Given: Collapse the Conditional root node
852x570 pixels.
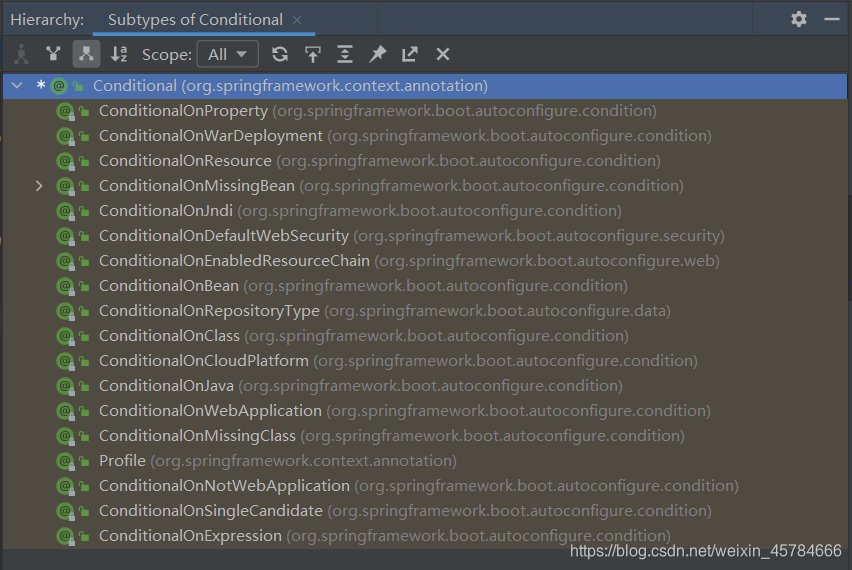Looking at the screenshot, I should click(x=17, y=85).
